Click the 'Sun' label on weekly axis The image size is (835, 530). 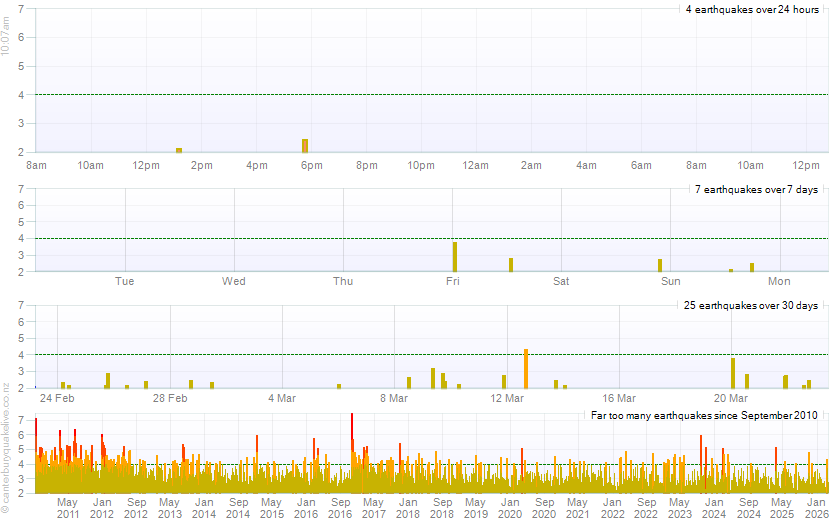click(670, 281)
